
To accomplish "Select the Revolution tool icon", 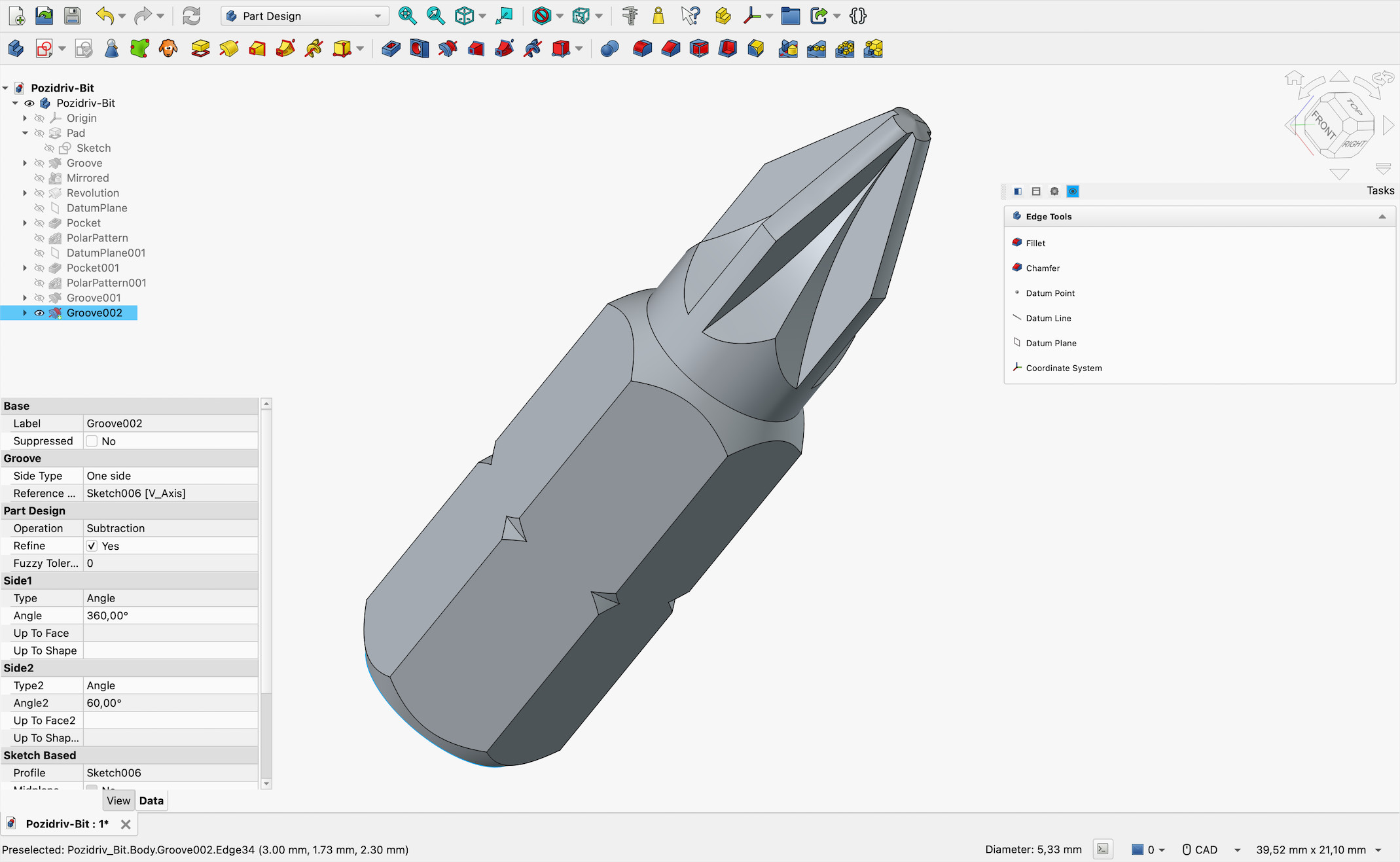I will point(228,49).
